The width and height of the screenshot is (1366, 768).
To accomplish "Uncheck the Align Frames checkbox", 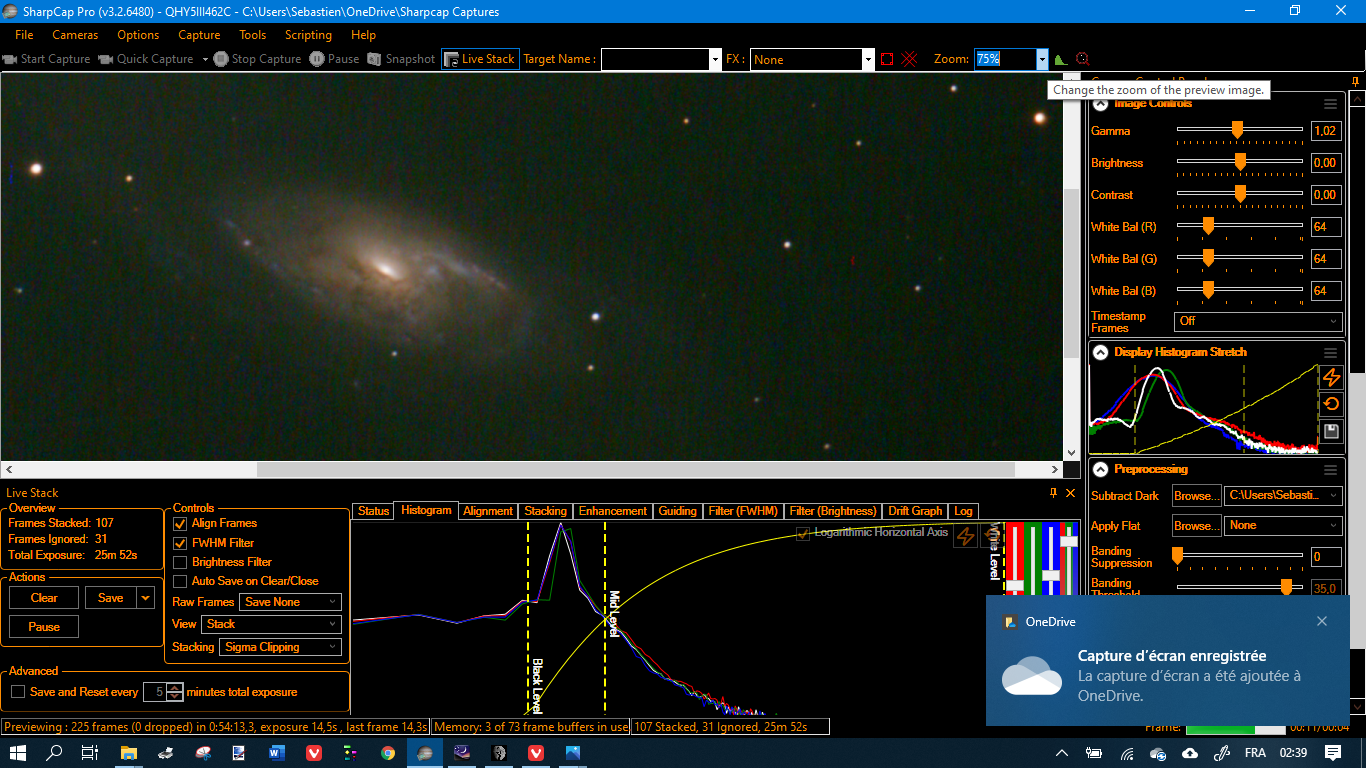I will pyautogui.click(x=181, y=523).
